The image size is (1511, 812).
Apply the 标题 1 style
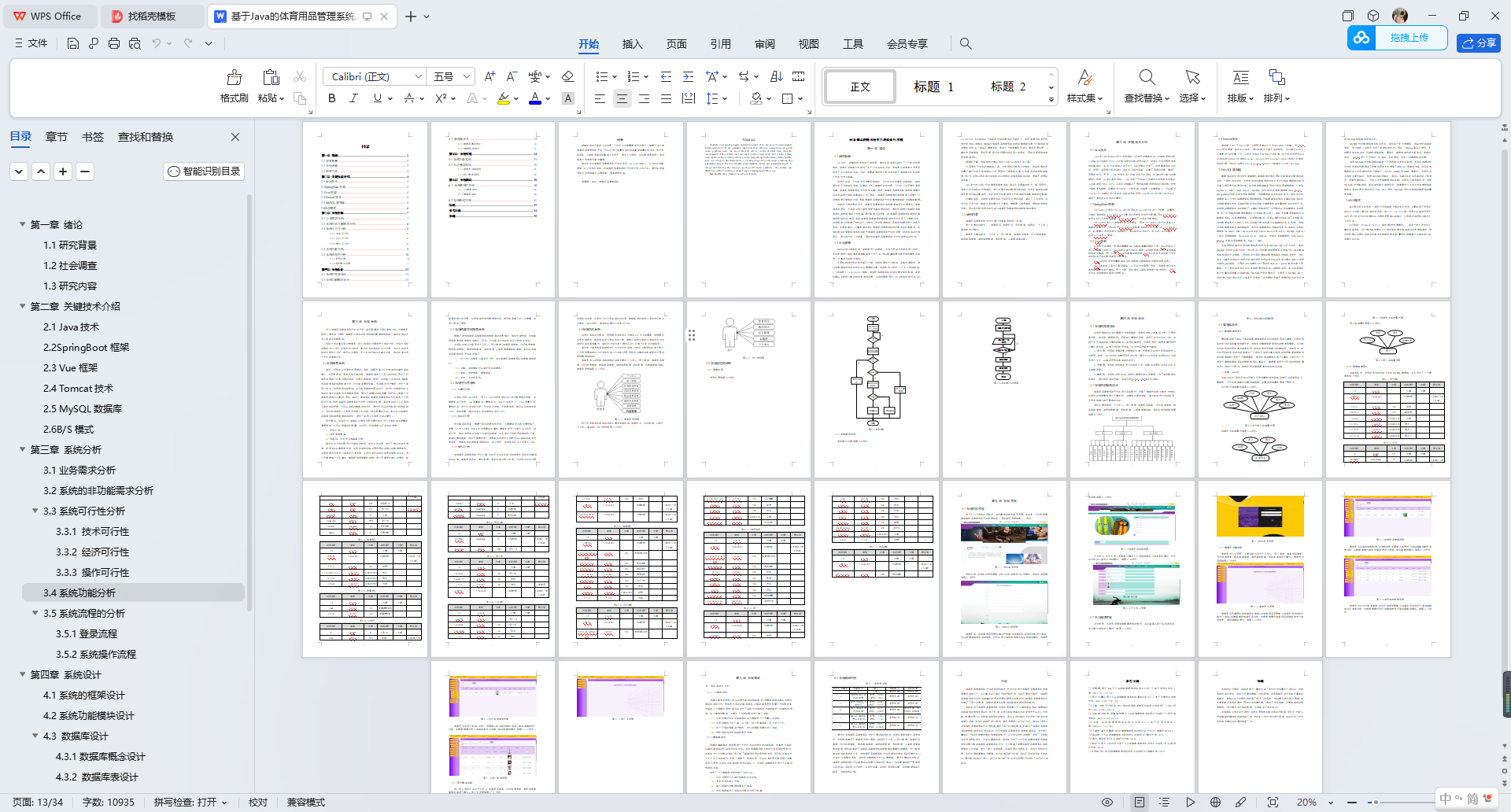click(933, 87)
